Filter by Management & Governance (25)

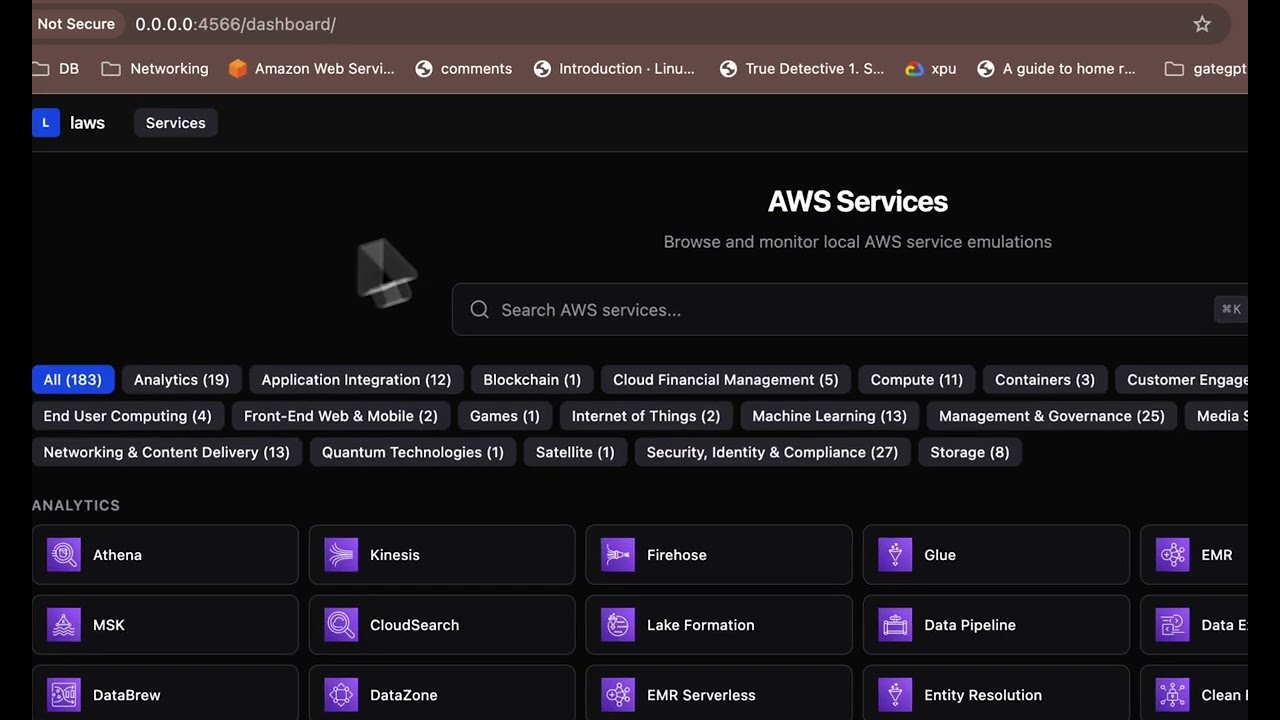[x=1052, y=416]
